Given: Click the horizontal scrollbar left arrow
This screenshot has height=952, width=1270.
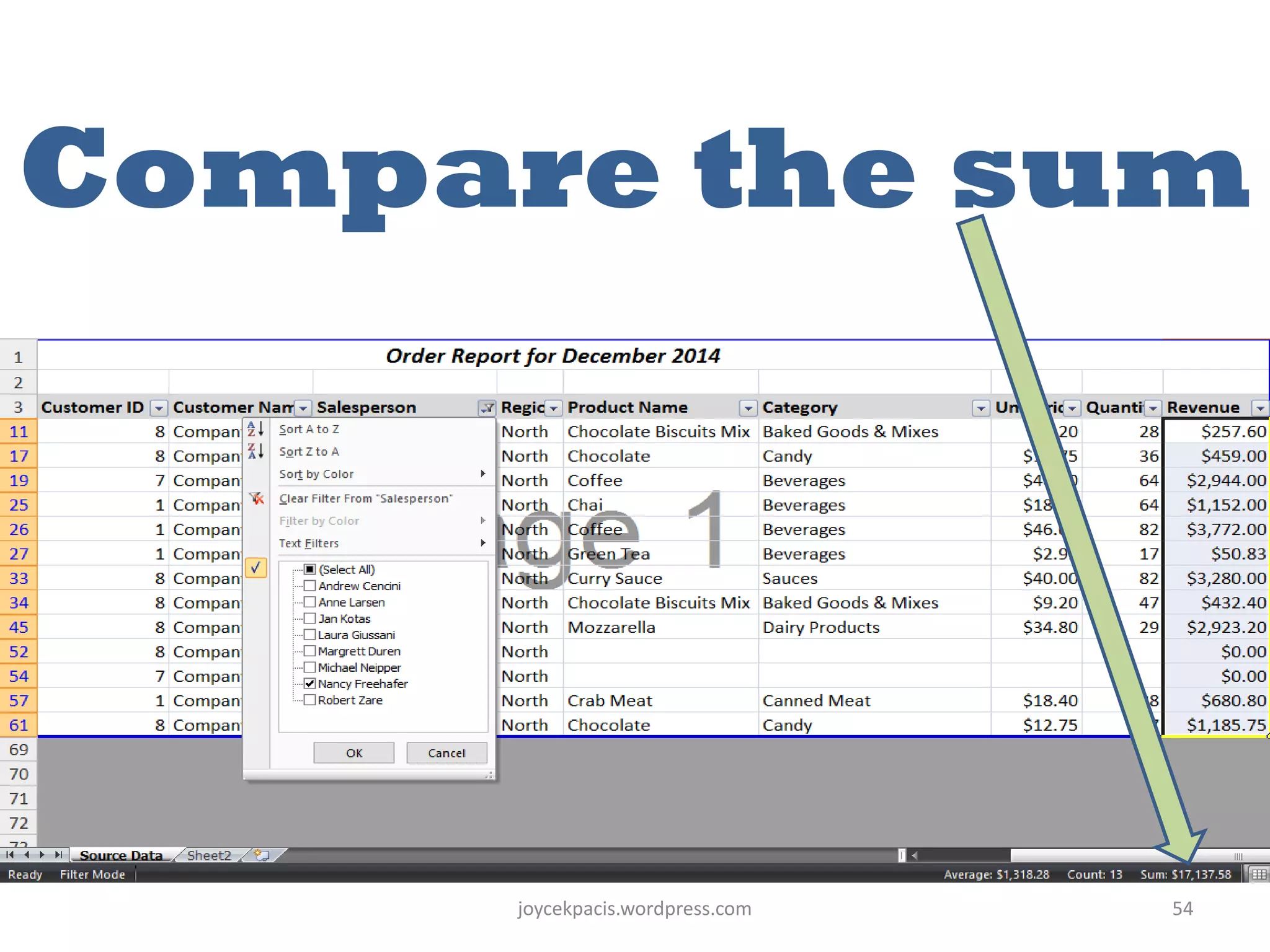Looking at the screenshot, I should [x=915, y=855].
